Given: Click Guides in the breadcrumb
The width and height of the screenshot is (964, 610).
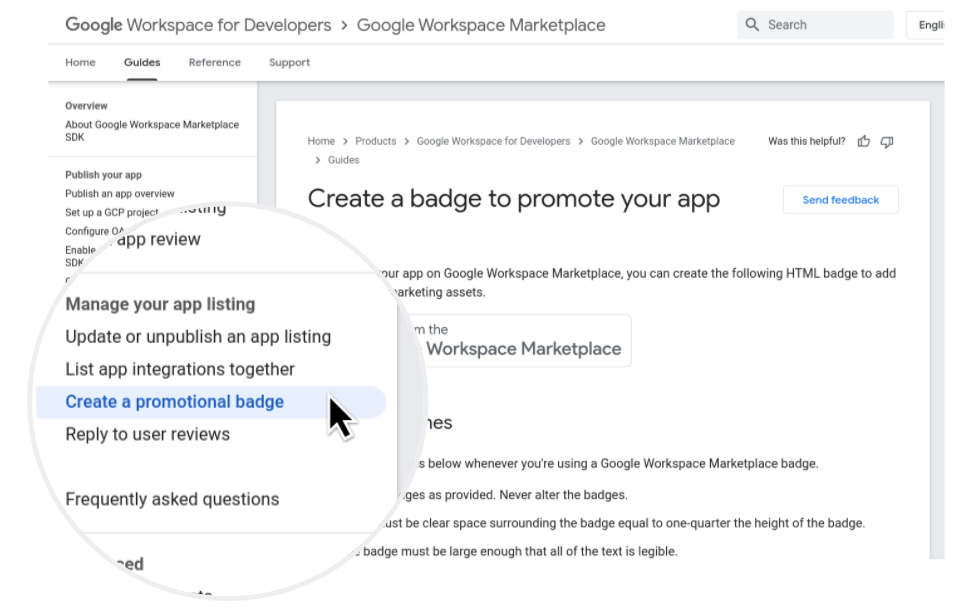Looking at the screenshot, I should [x=343, y=160].
